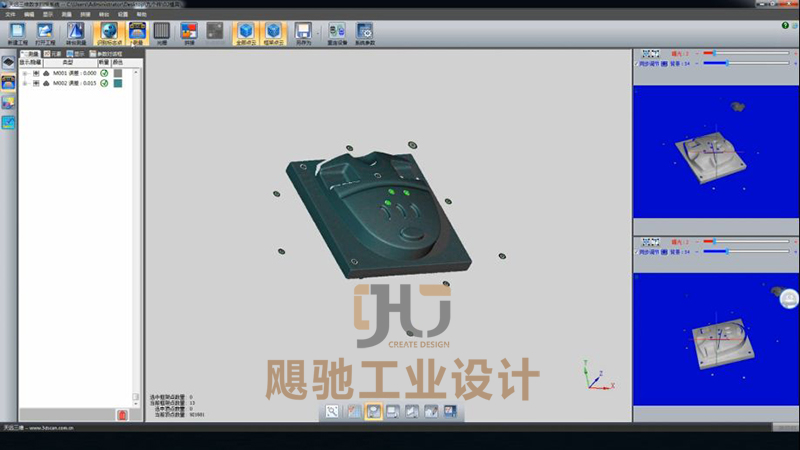Select the M001 误差 0.000 row text
This screenshot has width=800, height=450.
74,73
